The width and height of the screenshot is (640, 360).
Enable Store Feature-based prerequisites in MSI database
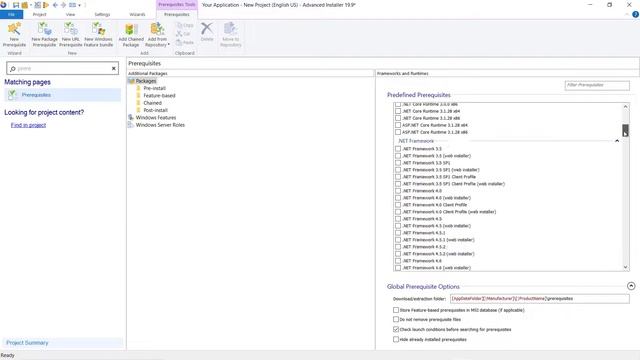(x=396, y=310)
